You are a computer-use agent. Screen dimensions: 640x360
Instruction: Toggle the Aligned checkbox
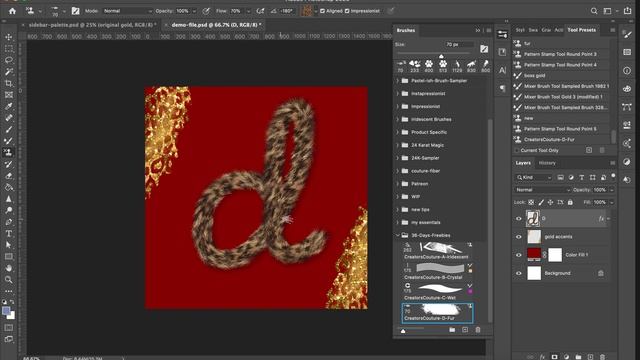(x=322, y=11)
